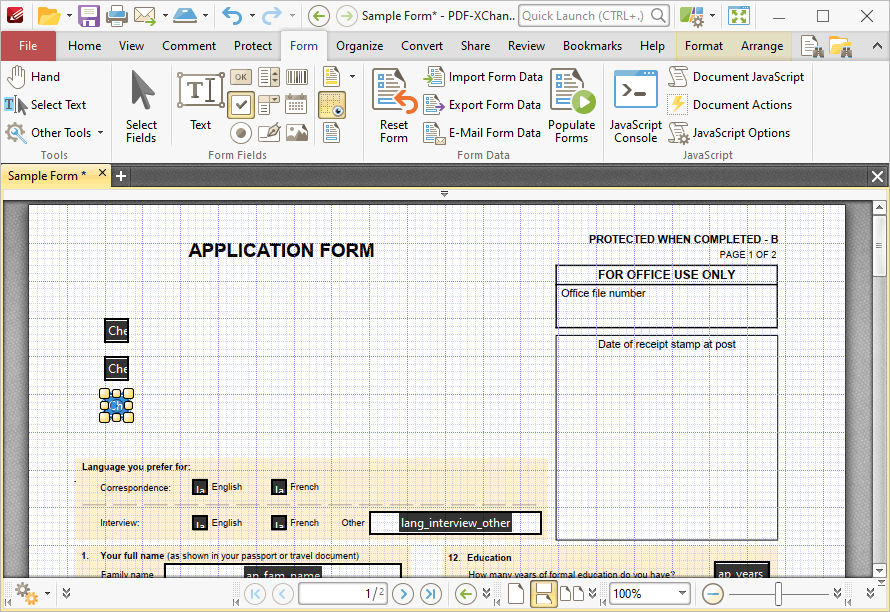Click the find binoculars document icon

pos(812,46)
